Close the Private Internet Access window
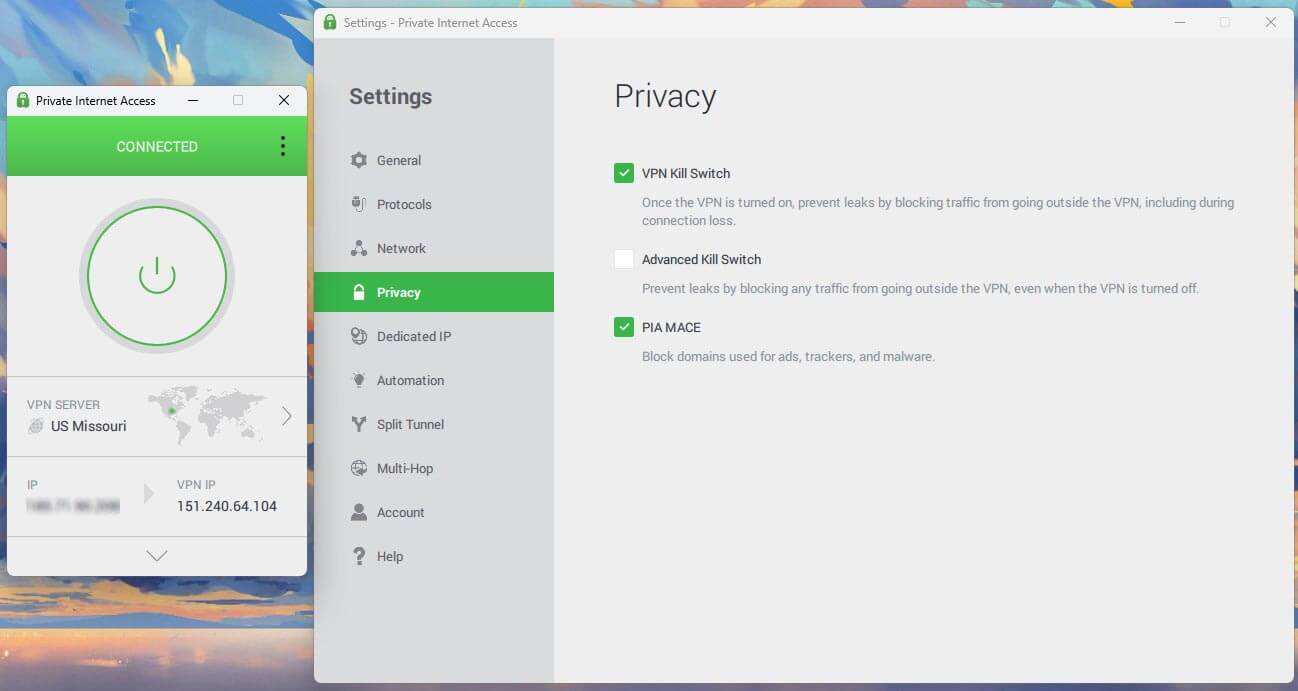1298x691 pixels. click(284, 100)
